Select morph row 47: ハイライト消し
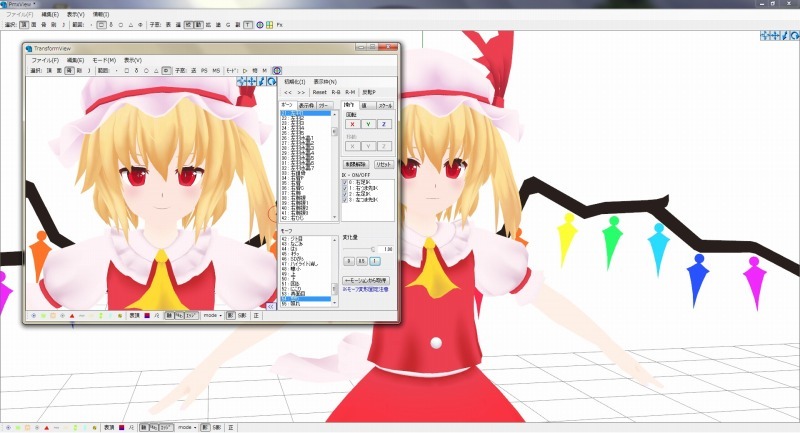Screen dimensions: 800x433 click(305, 264)
